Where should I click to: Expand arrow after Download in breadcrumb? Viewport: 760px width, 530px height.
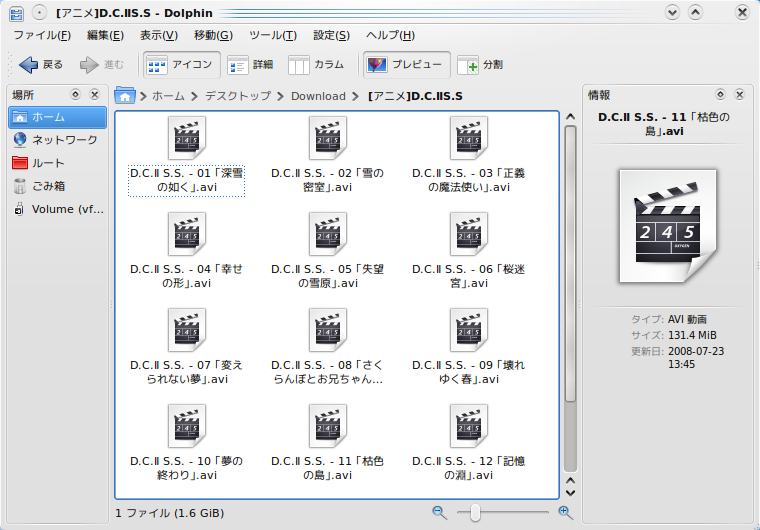point(356,96)
